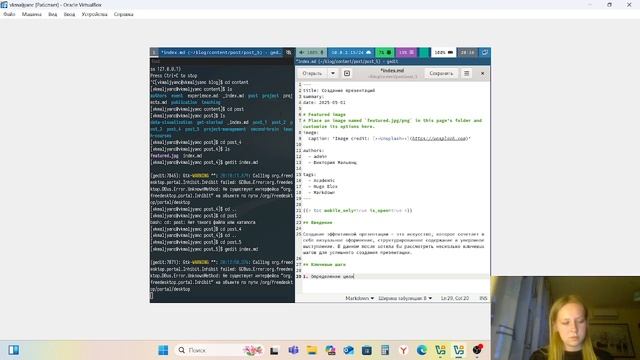Viewport: 640px width, 360px height.
Task: Click the network IP address status block
Action: click(x=351, y=52)
